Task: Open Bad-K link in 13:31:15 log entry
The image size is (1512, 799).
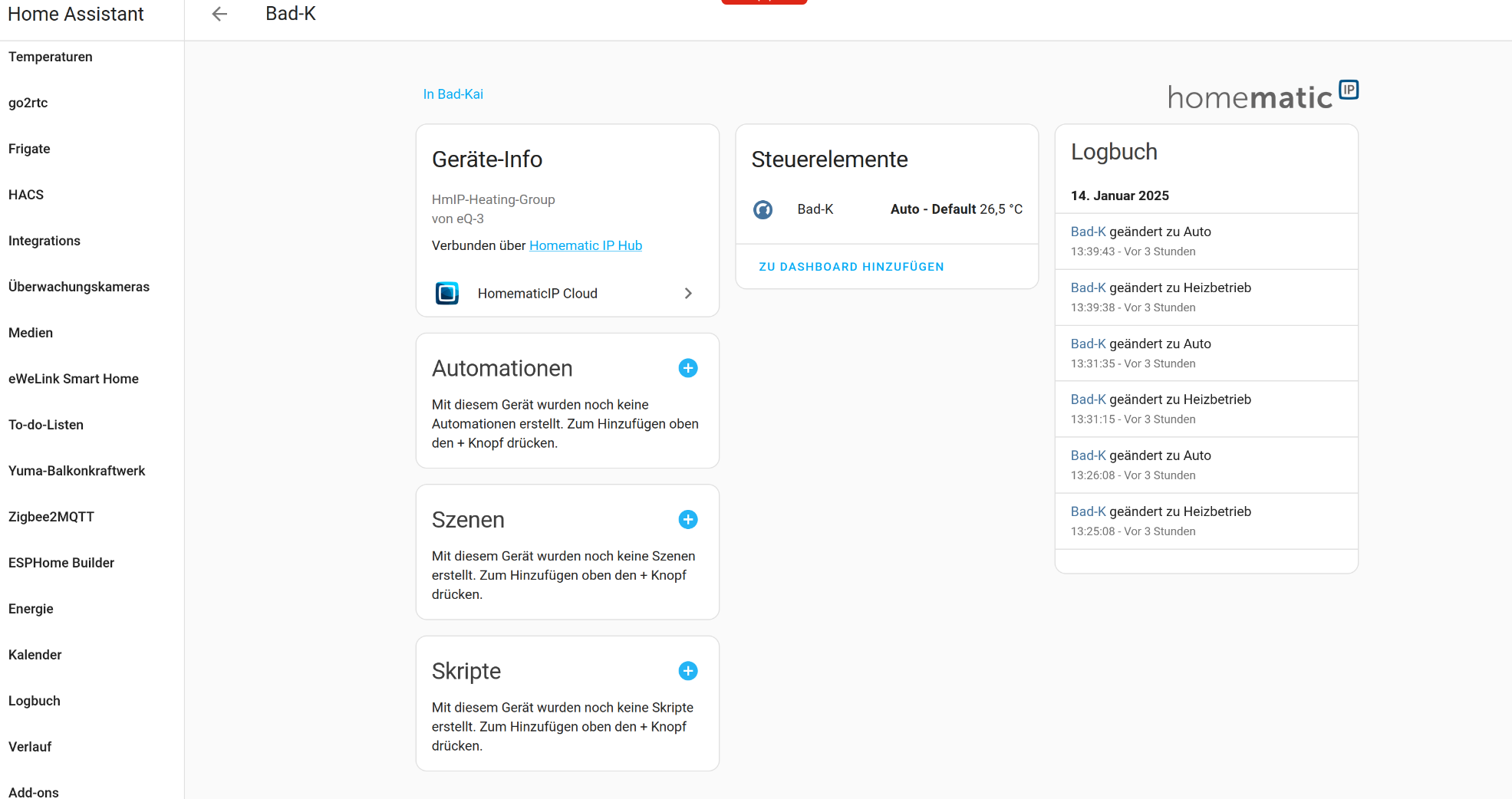Action: (x=1088, y=399)
